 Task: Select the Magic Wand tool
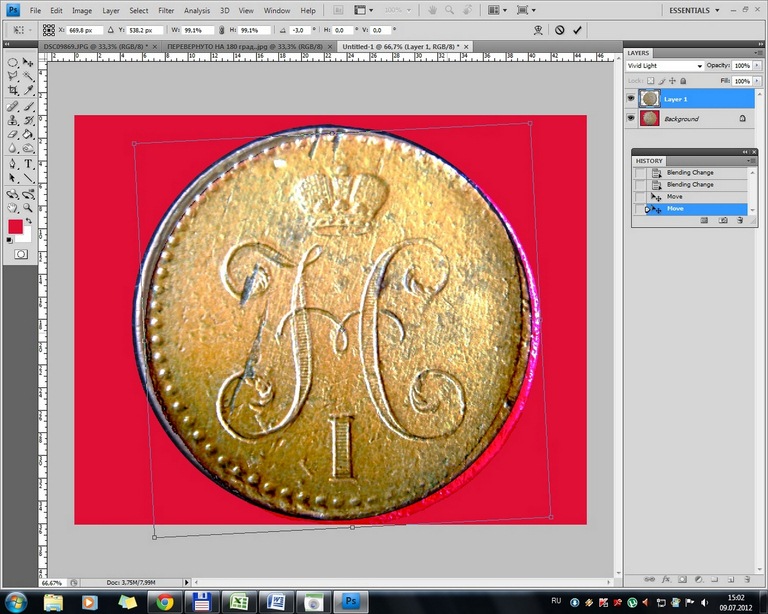click(28, 76)
